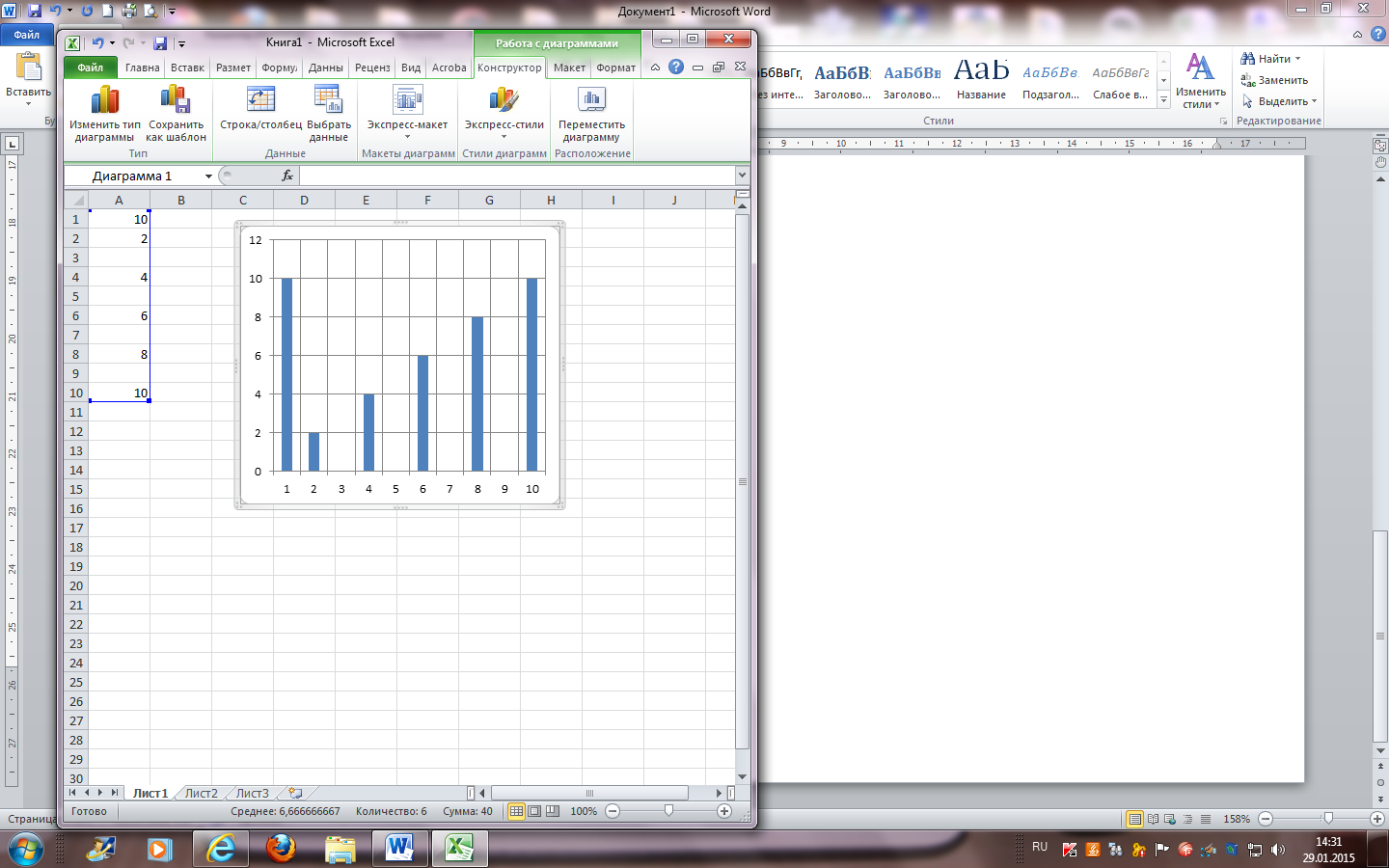Open Excel help question mark icon
The width and height of the screenshot is (1389, 868).
[x=676, y=67]
